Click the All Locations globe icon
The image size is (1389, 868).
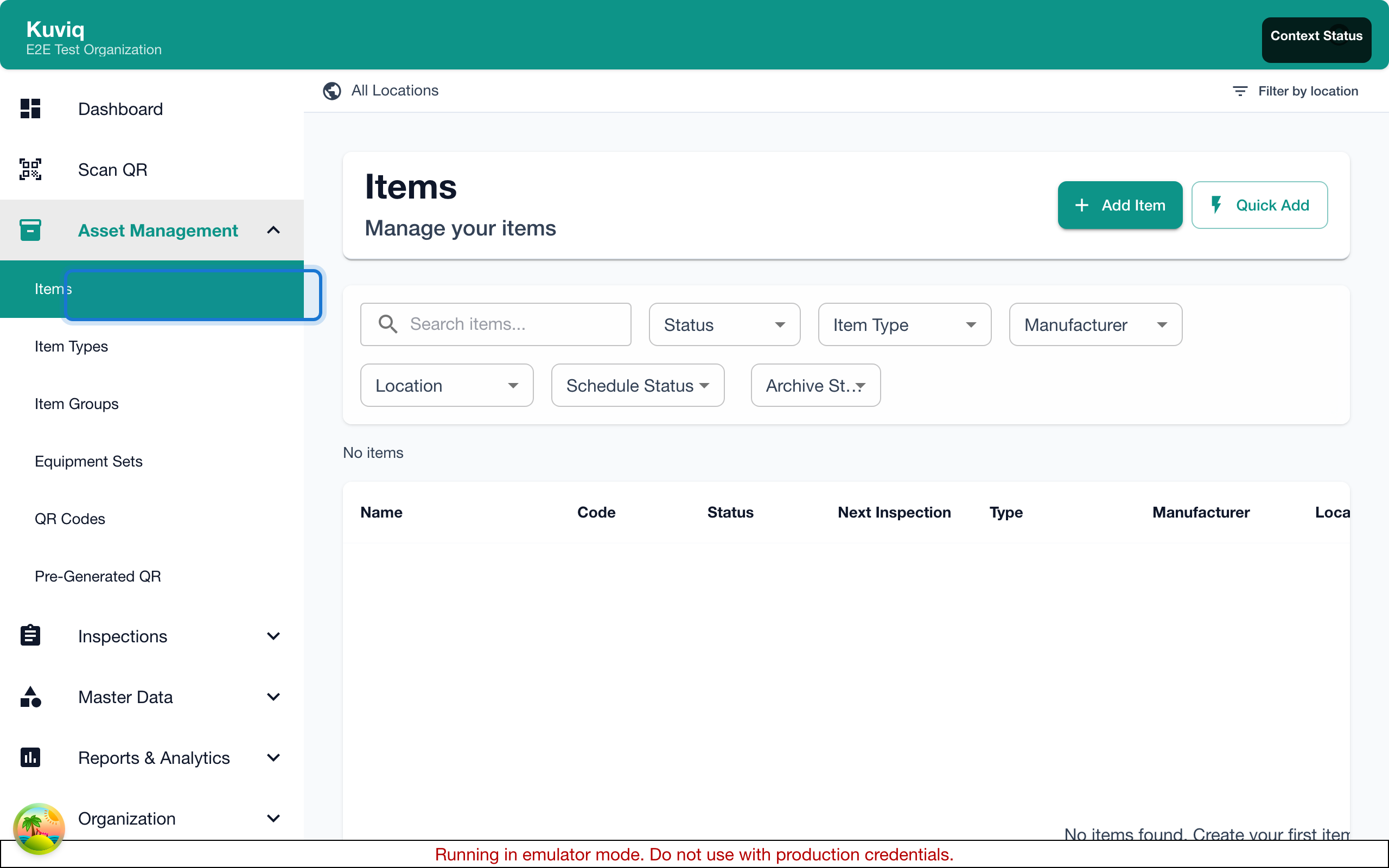click(332, 91)
